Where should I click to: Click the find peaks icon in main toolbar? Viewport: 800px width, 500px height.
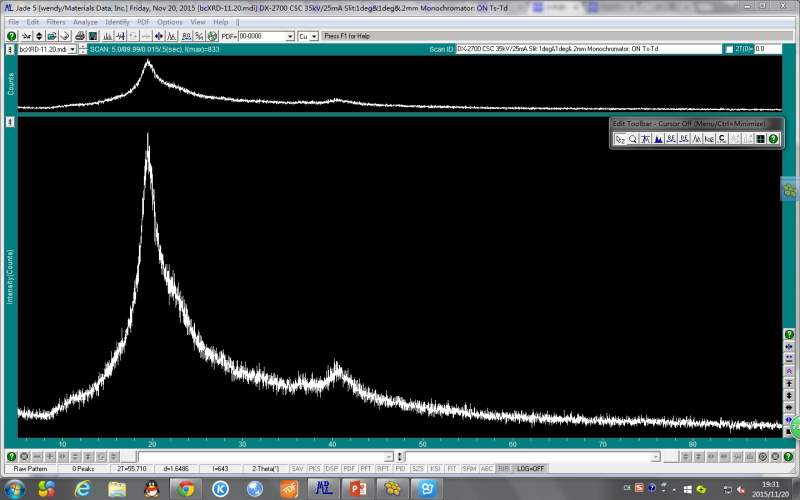pos(107,36)
